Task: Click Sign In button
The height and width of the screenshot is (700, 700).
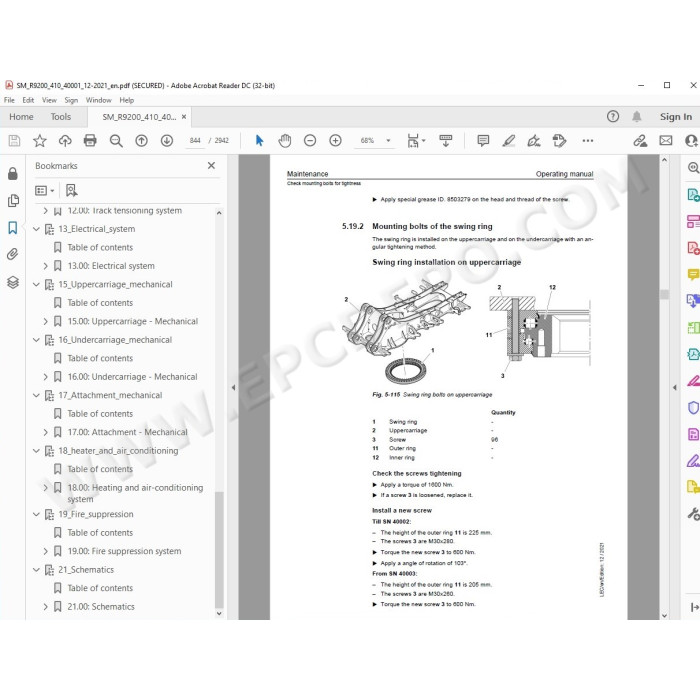Action: [x=676, y=117]
